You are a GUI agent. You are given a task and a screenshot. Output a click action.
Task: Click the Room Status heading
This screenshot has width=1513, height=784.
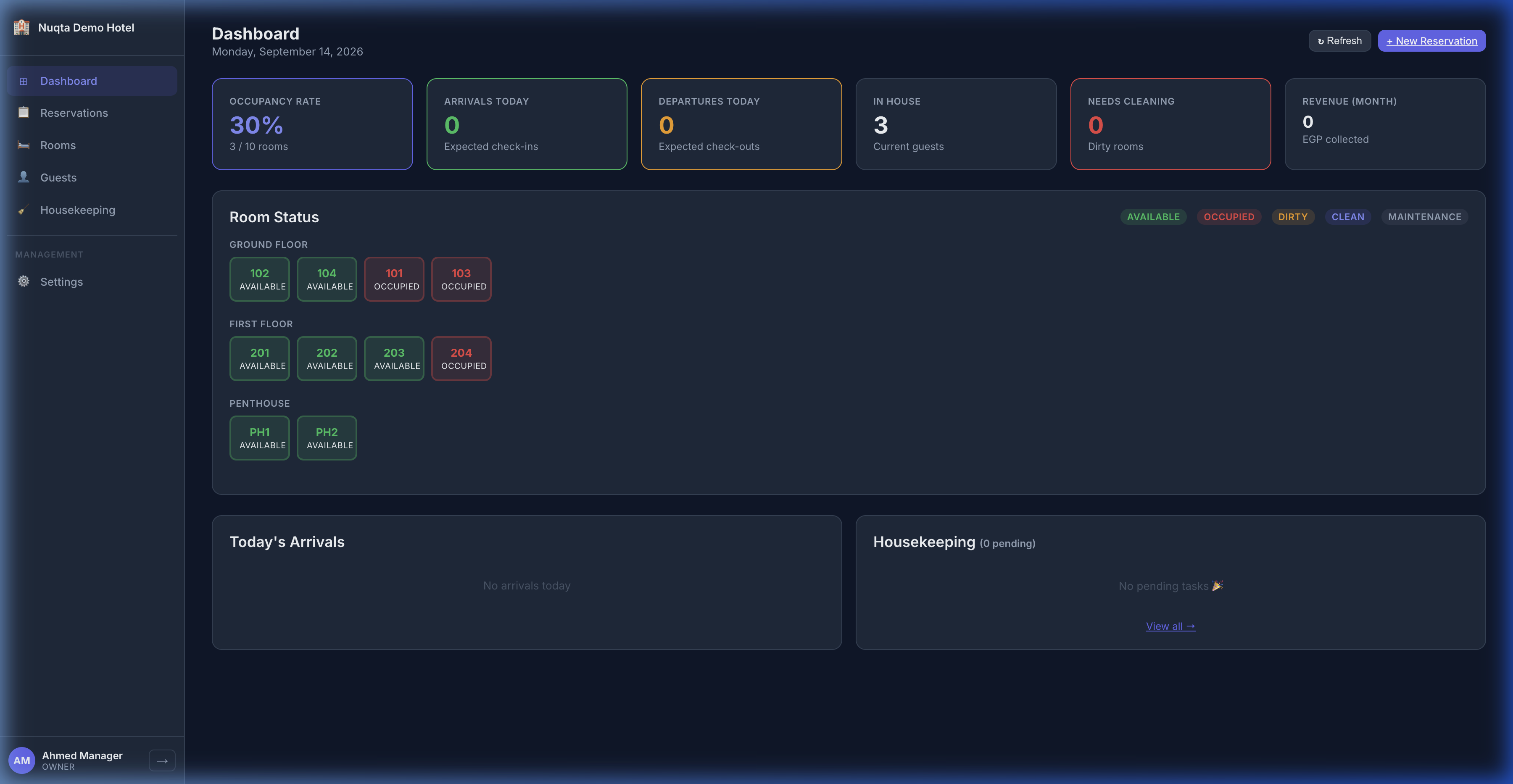[274, 217]
